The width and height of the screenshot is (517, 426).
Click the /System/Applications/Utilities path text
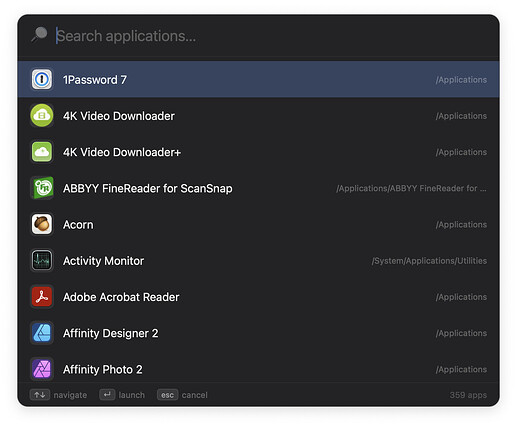(429, 261)
